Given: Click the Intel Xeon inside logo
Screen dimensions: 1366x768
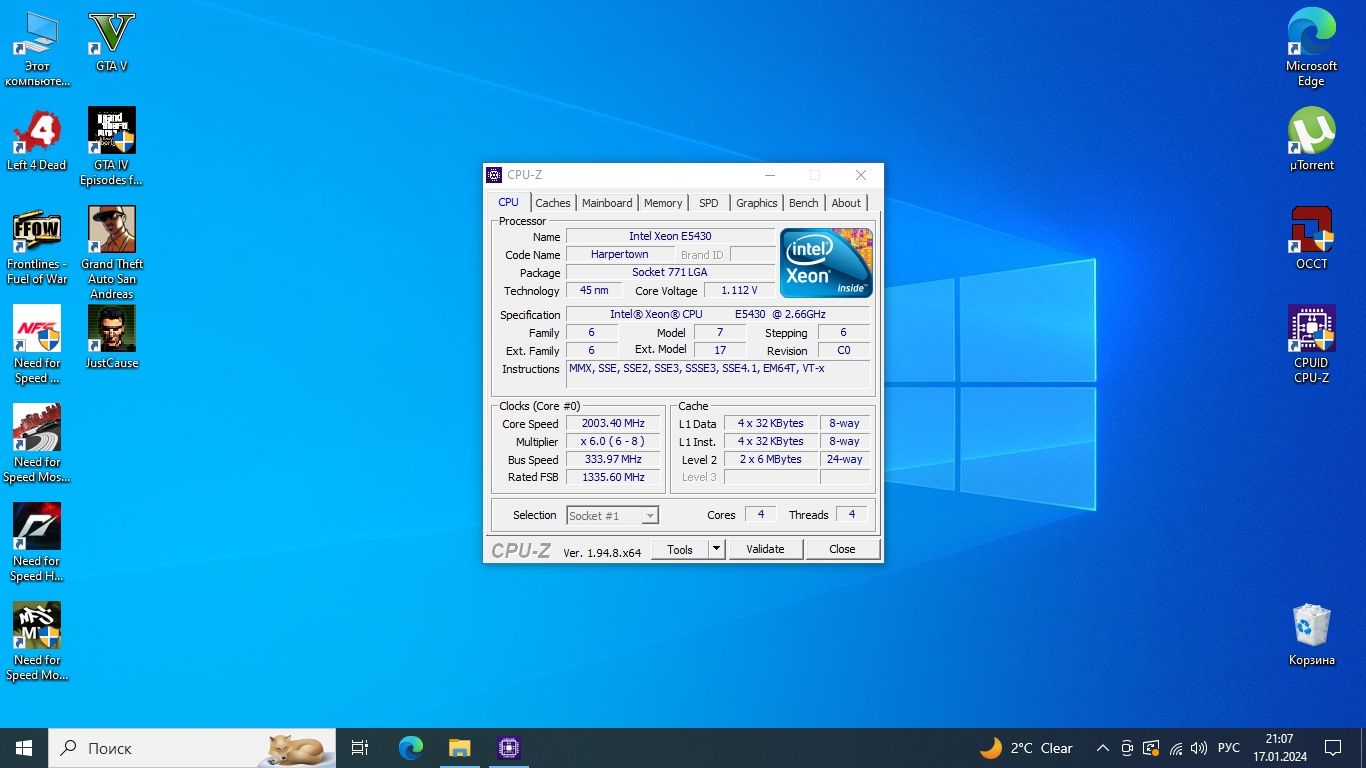Looking at the screenshot, I should point(826,263).
